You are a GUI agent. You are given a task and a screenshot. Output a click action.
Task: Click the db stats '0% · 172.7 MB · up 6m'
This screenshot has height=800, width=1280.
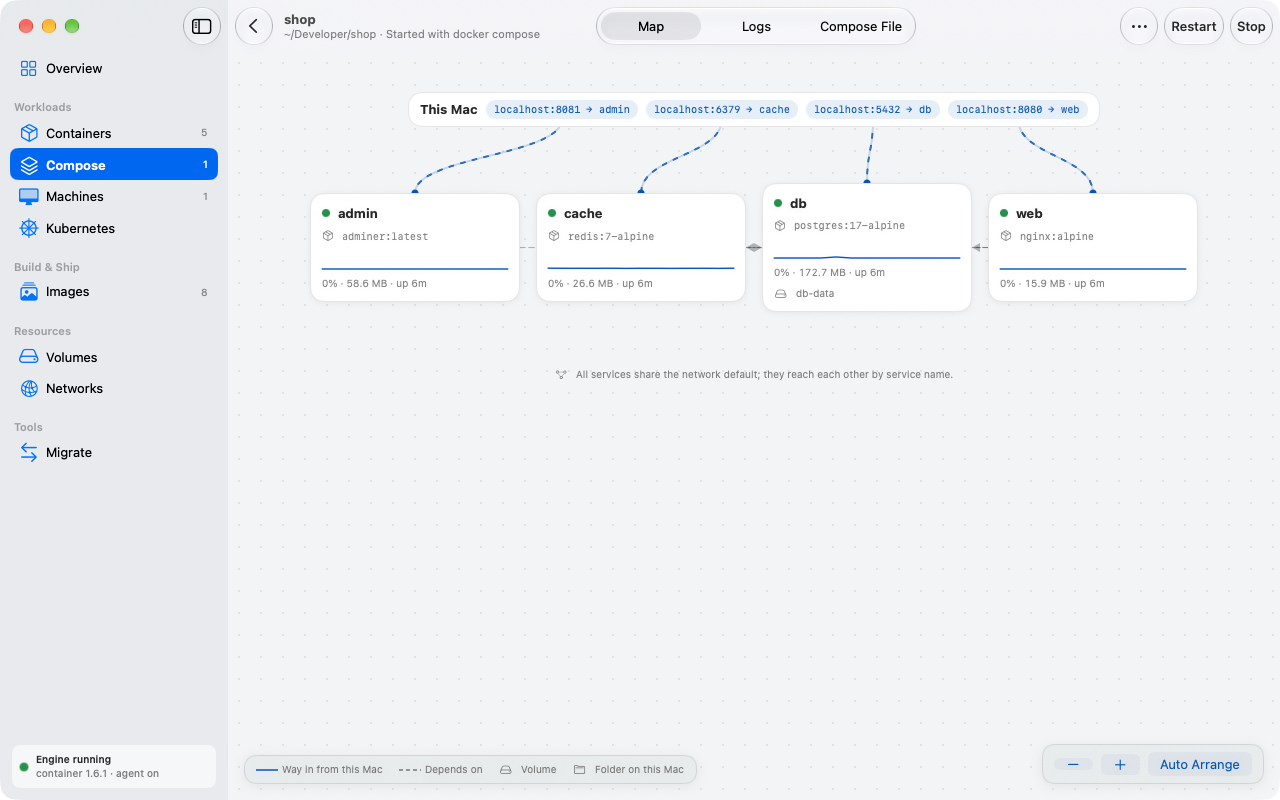click(829, 273)
